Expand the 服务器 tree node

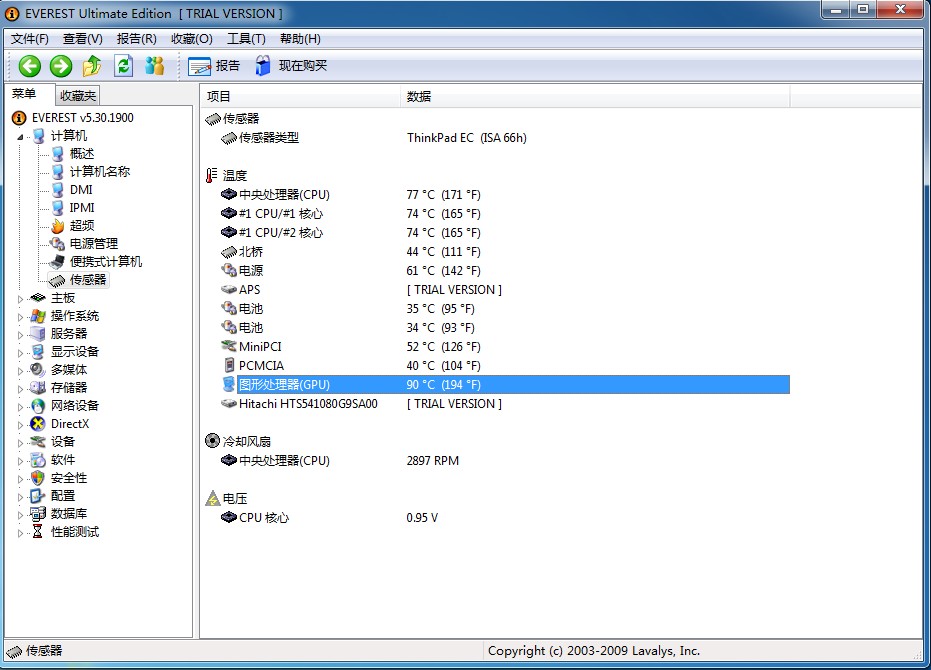20,334
